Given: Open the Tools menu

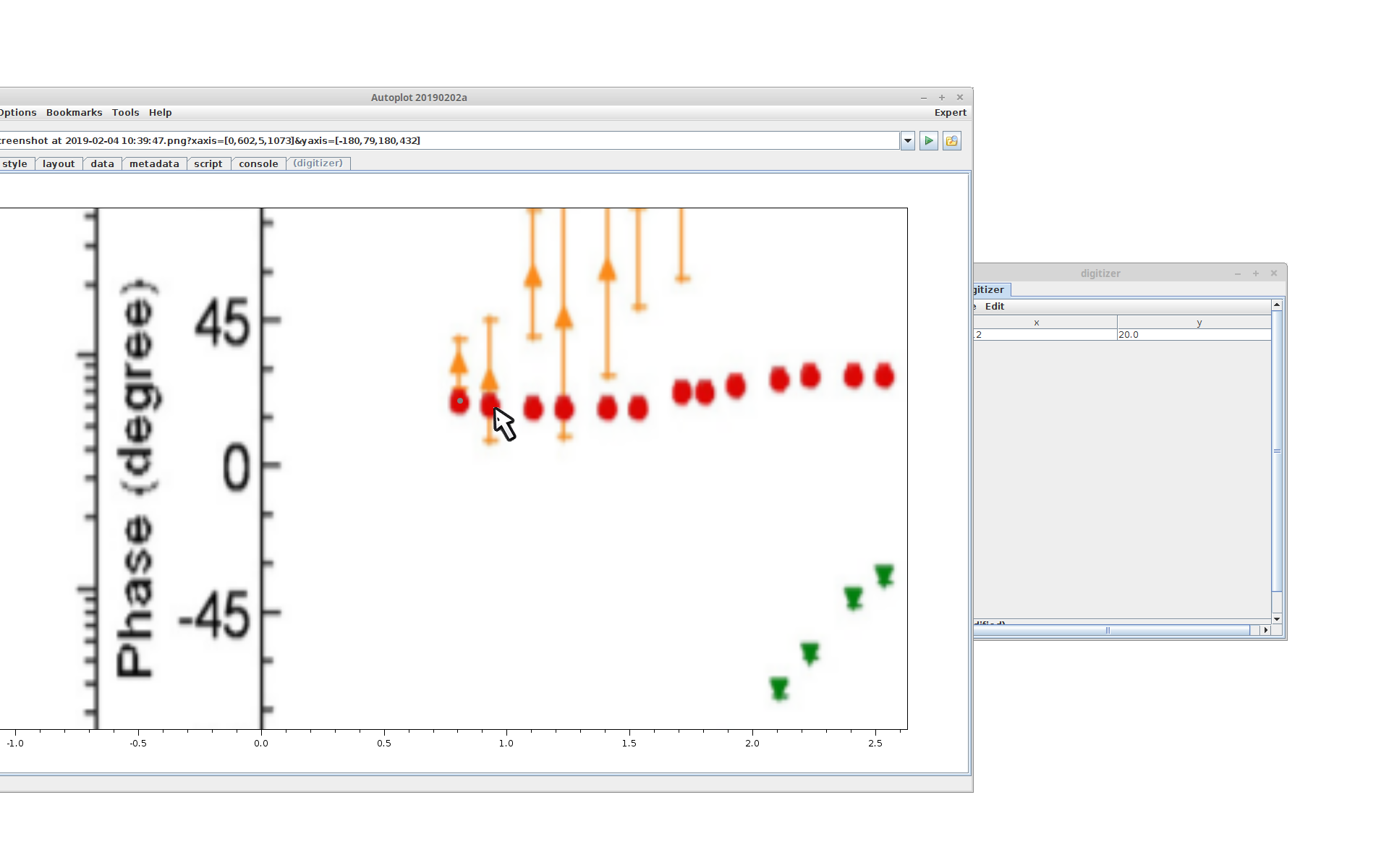Looking at the screenshot, I should click(125, 113).
